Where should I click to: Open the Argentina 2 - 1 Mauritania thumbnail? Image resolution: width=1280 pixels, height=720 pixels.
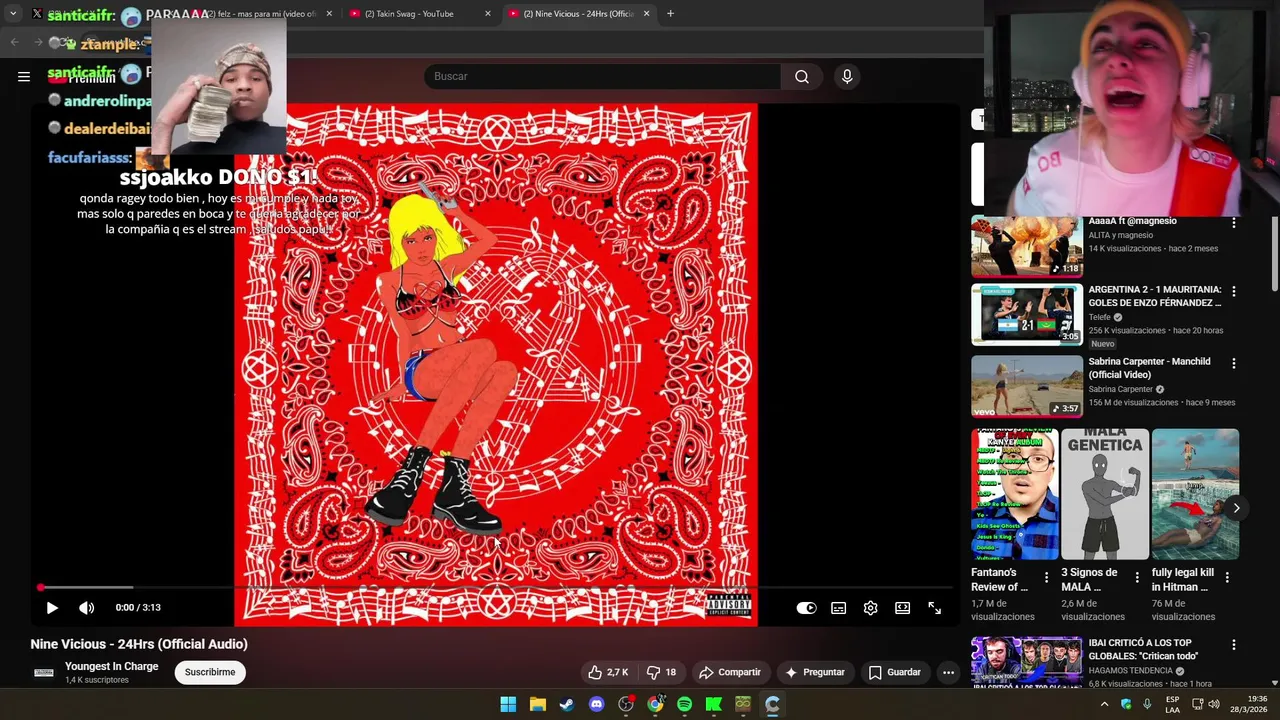coord(1027,314)
